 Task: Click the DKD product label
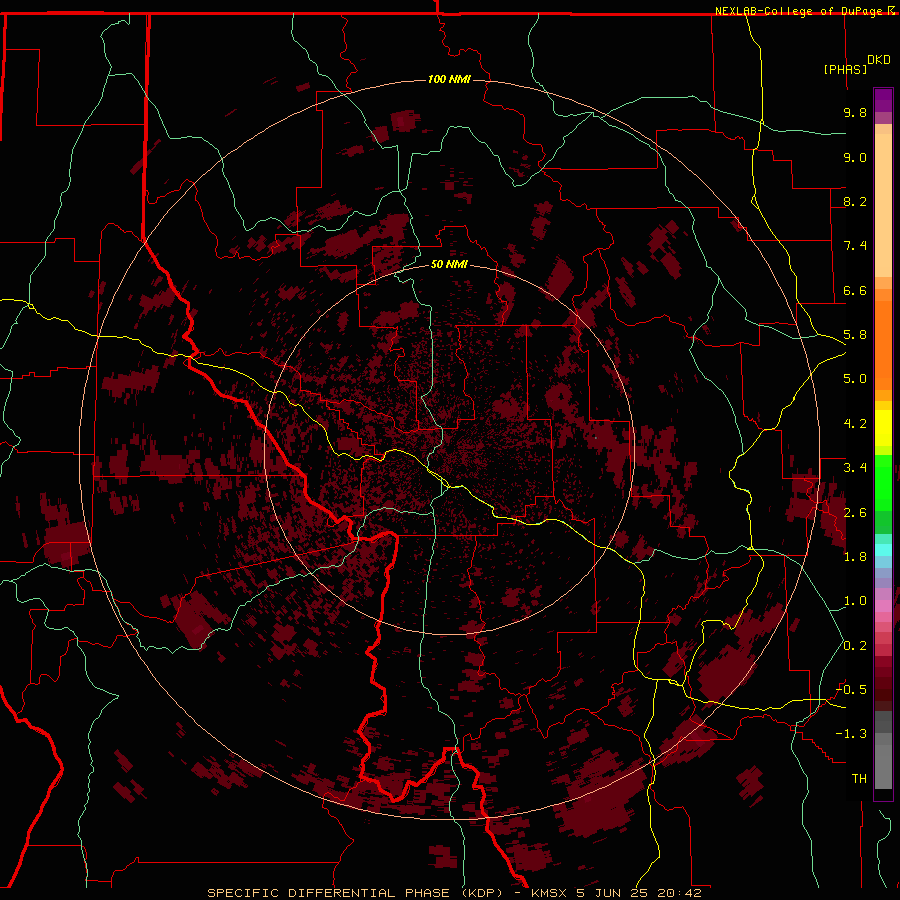pyautogui.click(x=879, y=60)
